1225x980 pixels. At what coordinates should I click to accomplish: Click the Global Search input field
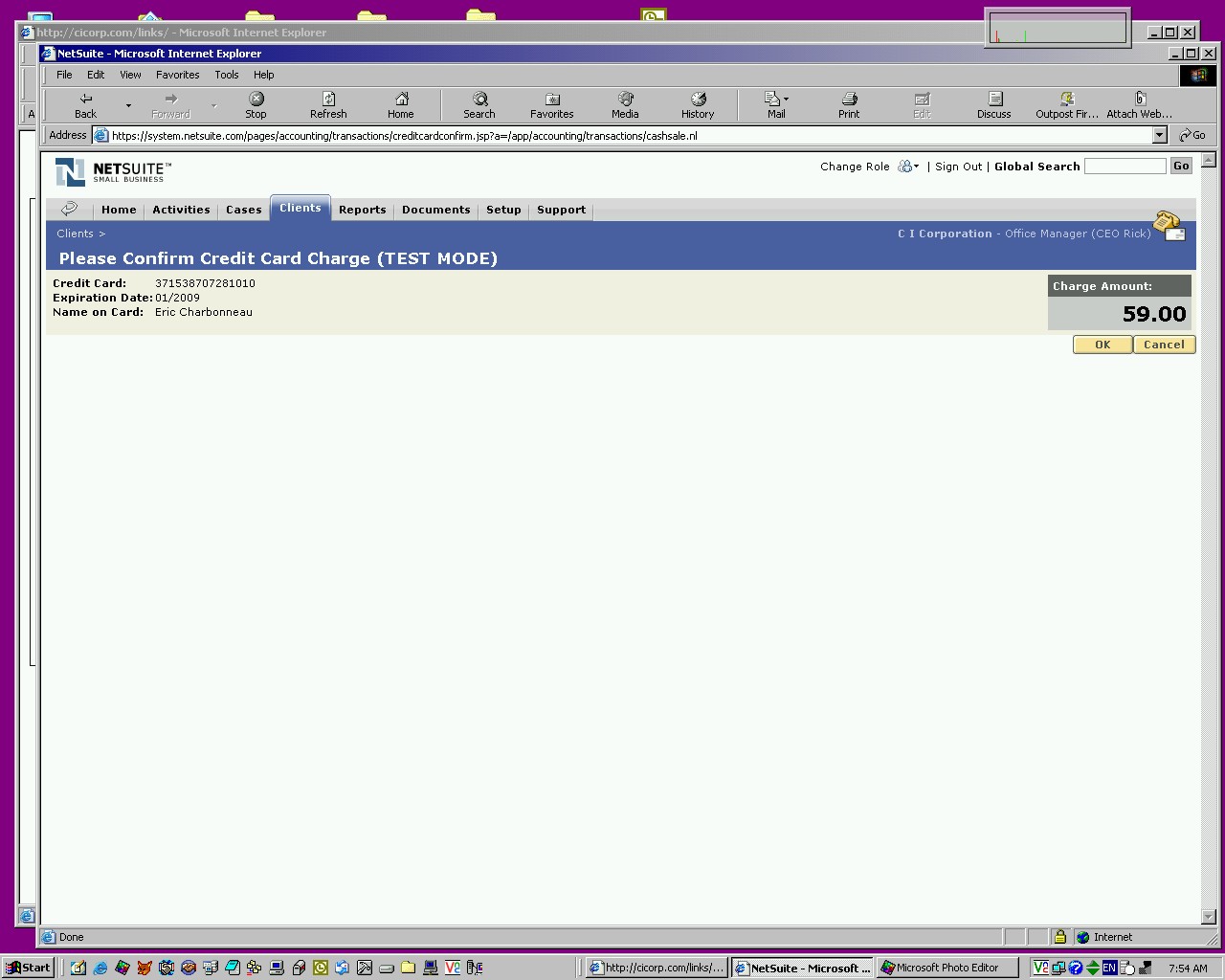(1125, 167)
